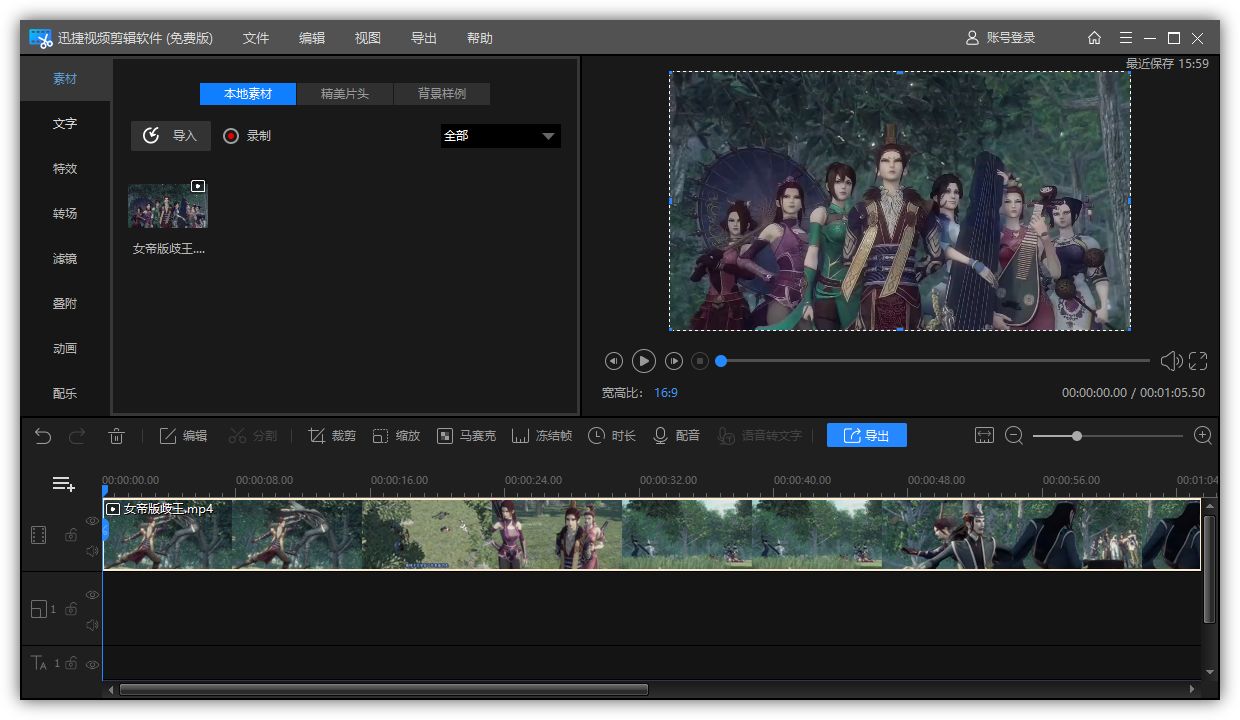Switch to 本地素材 tab
Image resolution: width=1240 pixels, height=720 pixels.
(x=248, y=94)
